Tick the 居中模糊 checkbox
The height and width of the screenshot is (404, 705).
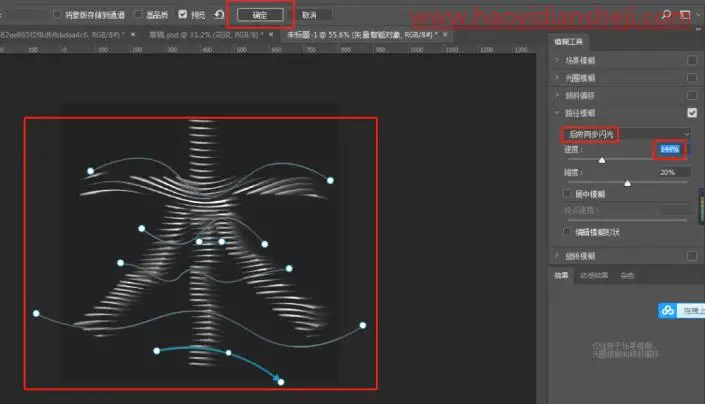(x=567, y=194)
